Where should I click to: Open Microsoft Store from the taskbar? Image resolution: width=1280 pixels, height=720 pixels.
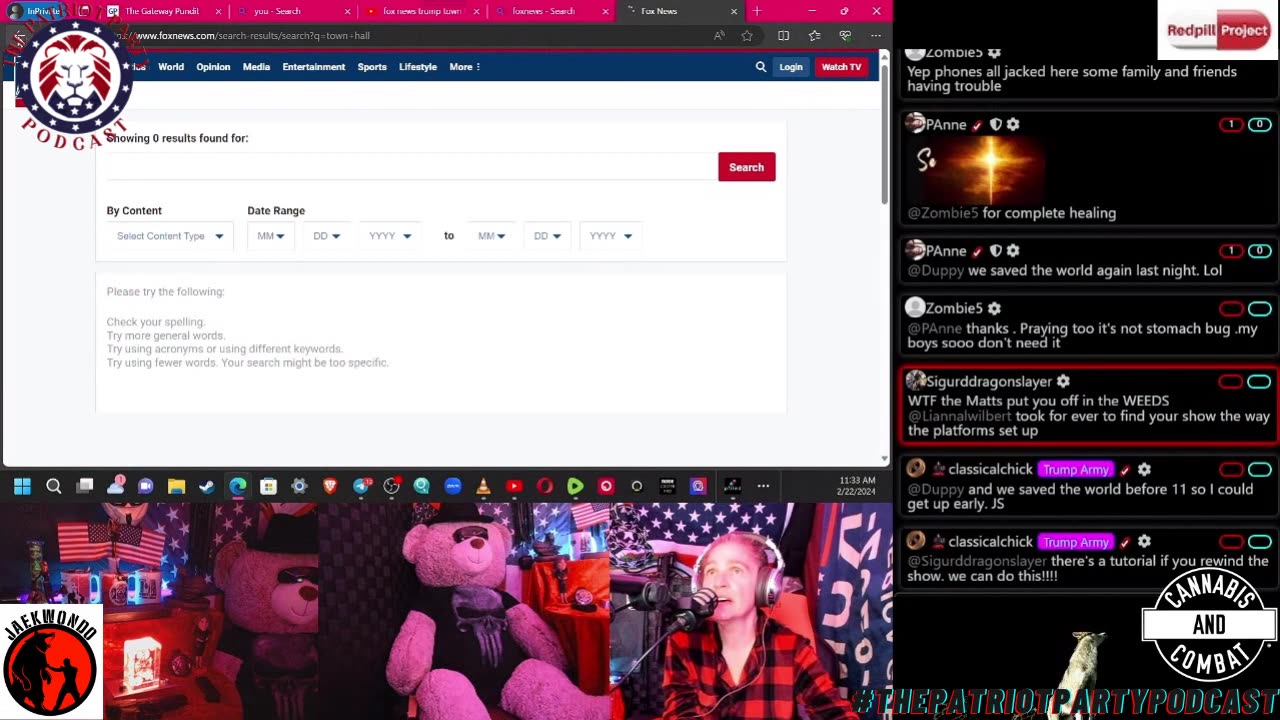click(x=268, y=486)
